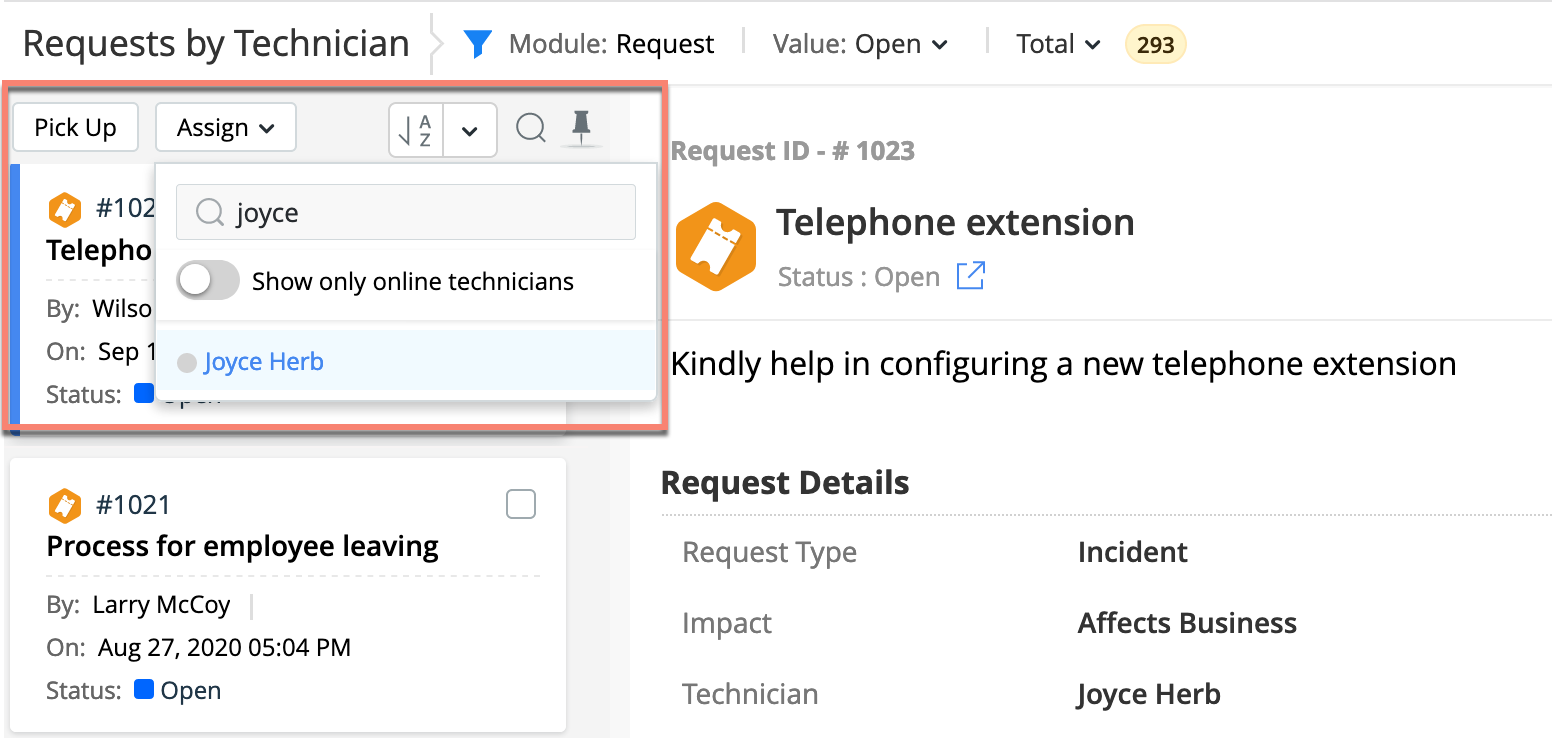This screenshot has width=1552, height=738.
Task: Expand the Total dropdown
Action: (x=1058, y=44)
